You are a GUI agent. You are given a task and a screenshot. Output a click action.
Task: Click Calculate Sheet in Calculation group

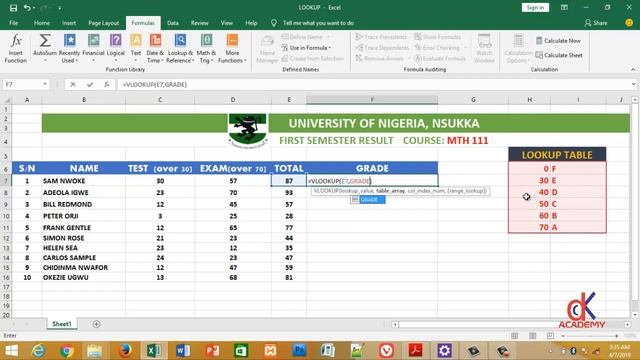[559, 55]
